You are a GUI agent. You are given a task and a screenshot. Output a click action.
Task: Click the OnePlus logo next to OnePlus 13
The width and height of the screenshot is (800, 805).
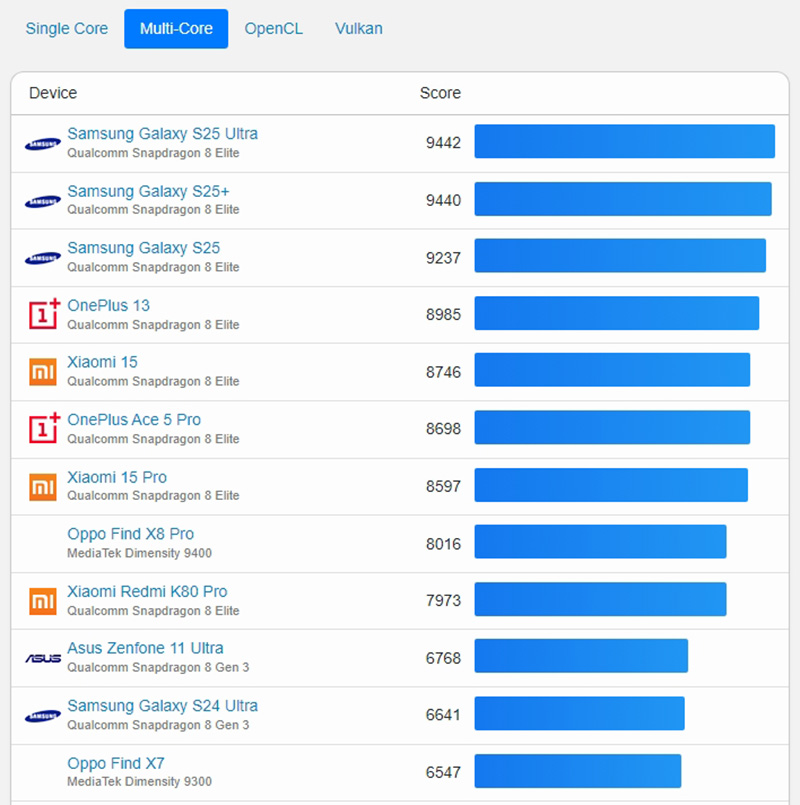pos(44,315)
